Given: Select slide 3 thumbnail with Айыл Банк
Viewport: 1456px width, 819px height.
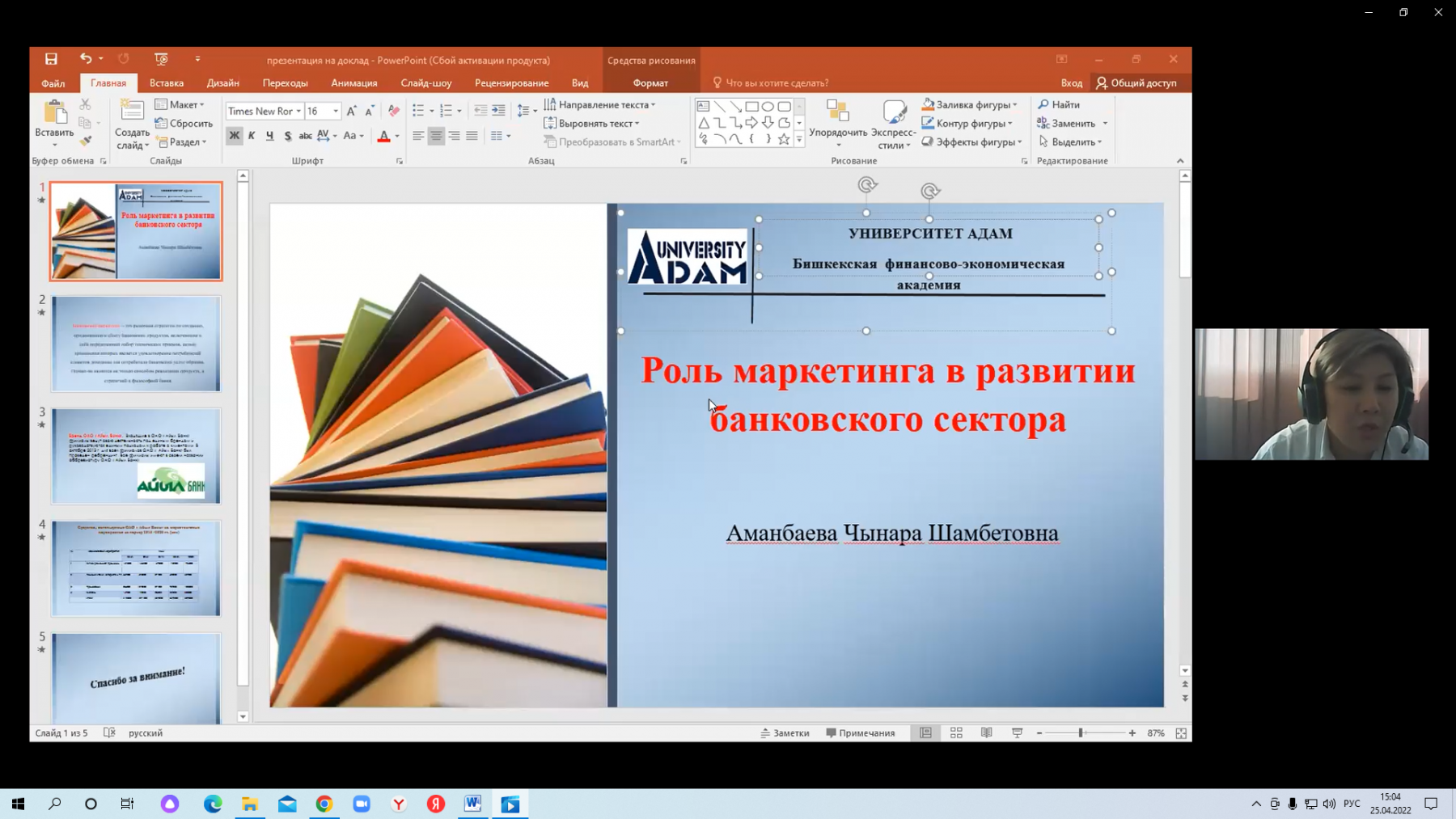Looking at the screenshot, I should coord(136,456).
